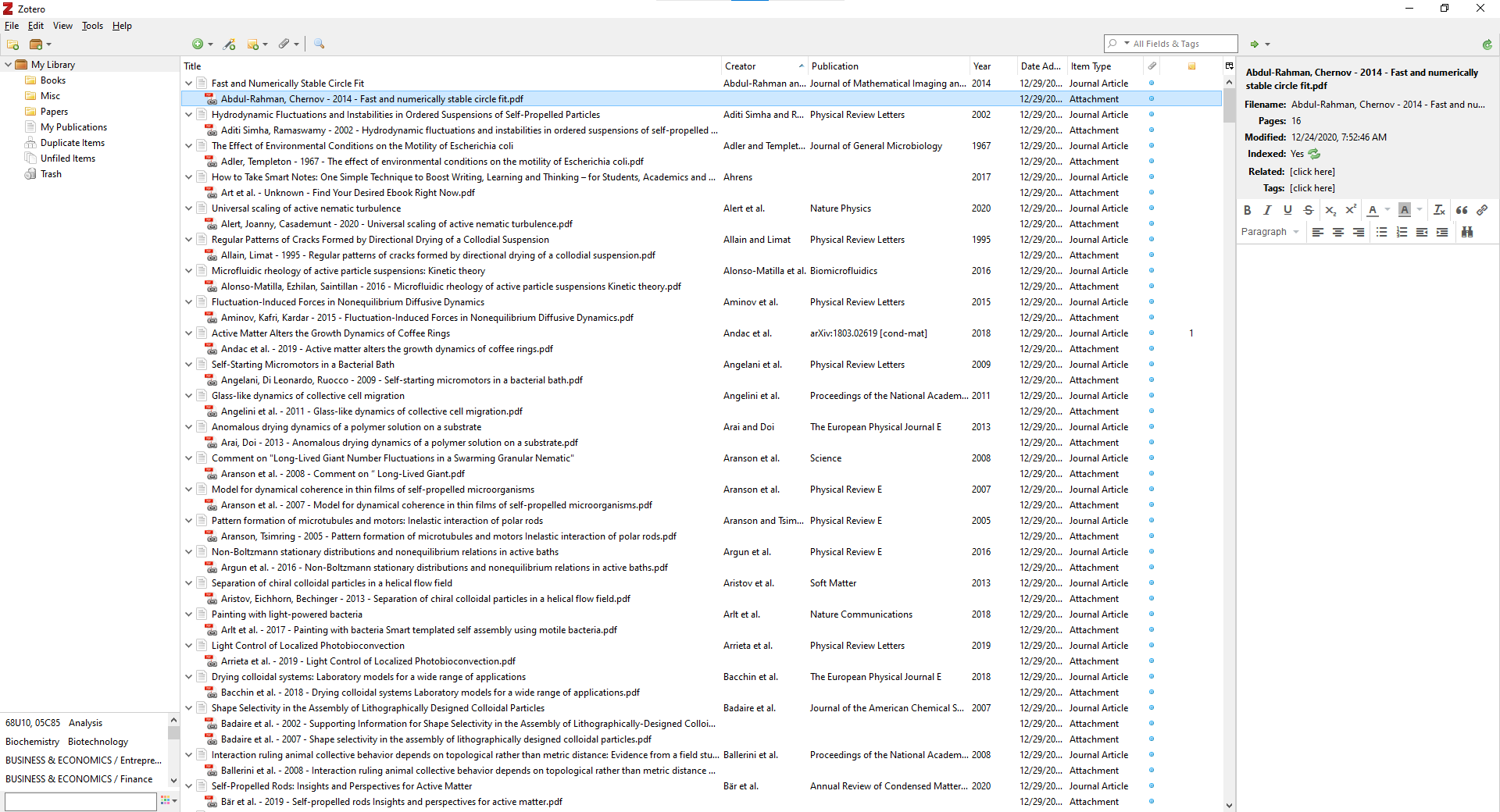Open the Help menu
Viewport: 1500px width, 812px height.
(122, 26)
